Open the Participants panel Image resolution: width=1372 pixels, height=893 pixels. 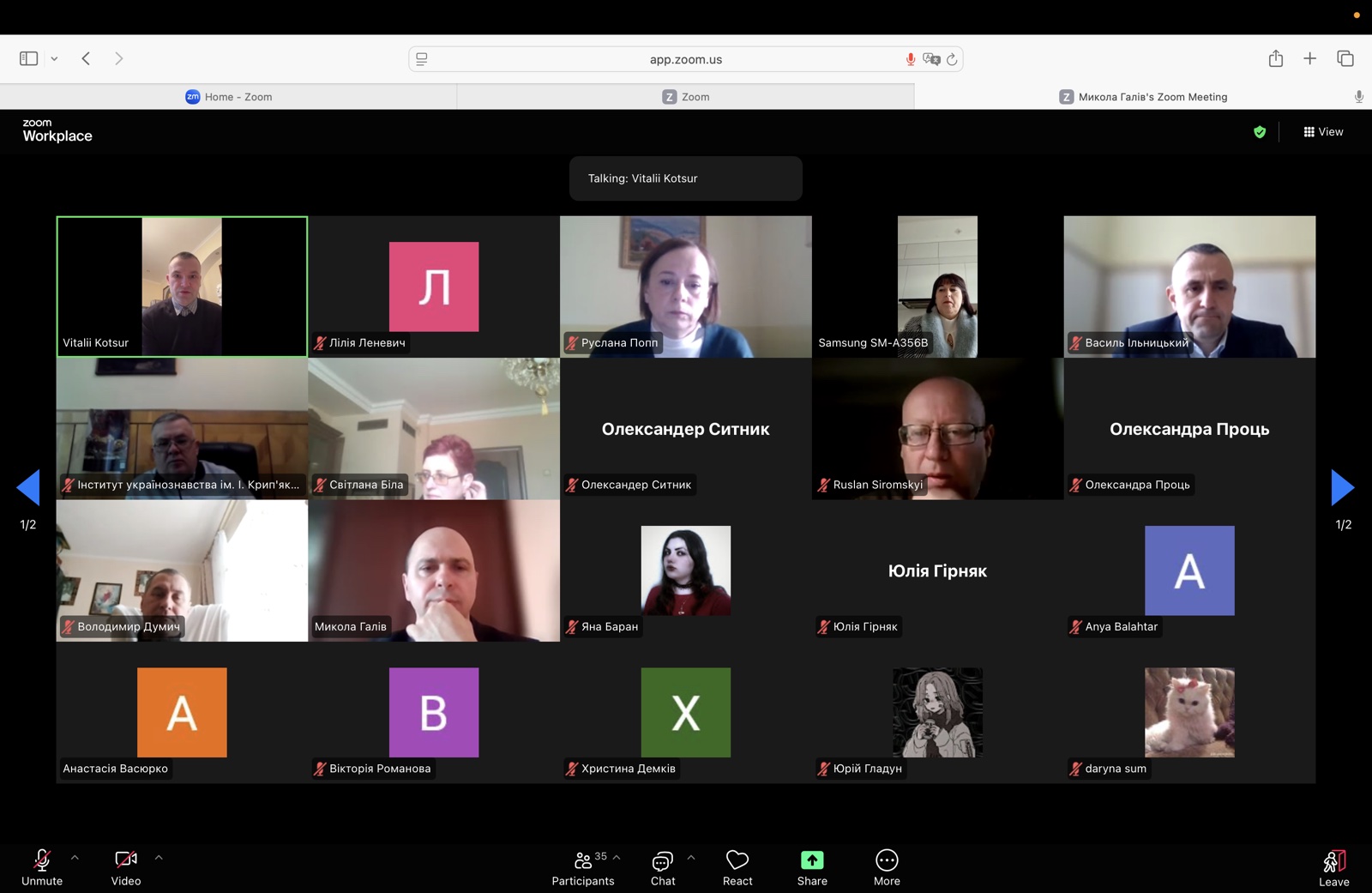[x=582, y=866]
